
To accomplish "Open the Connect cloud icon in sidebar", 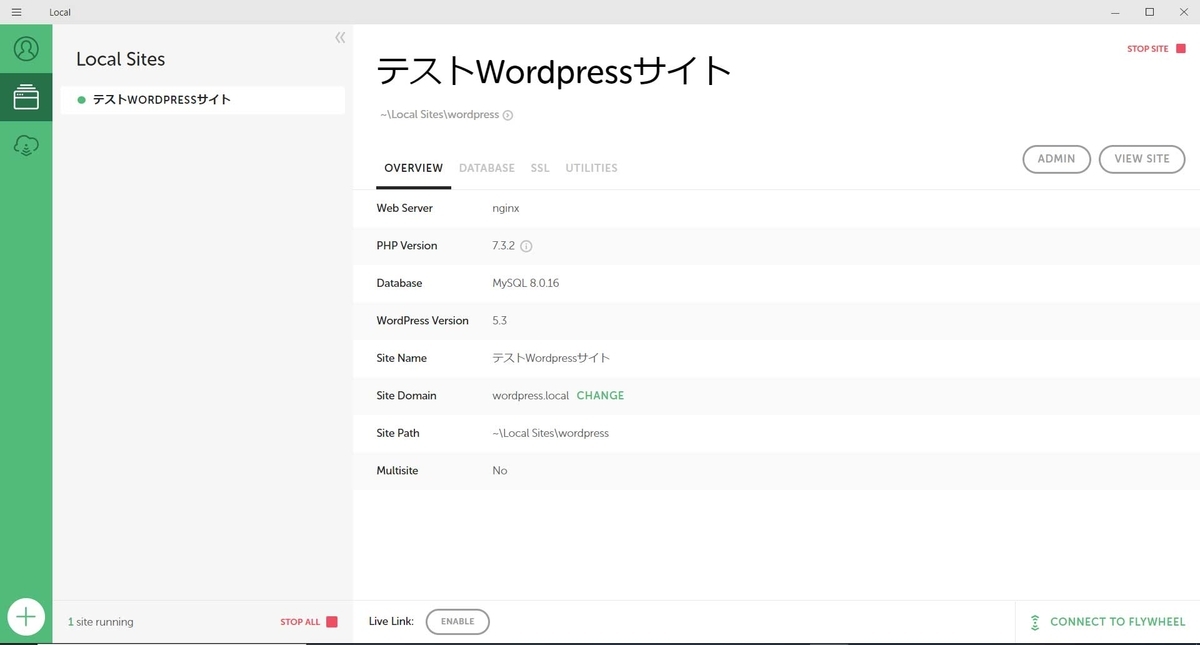I will pyautogui.click(x=26, y=146).
